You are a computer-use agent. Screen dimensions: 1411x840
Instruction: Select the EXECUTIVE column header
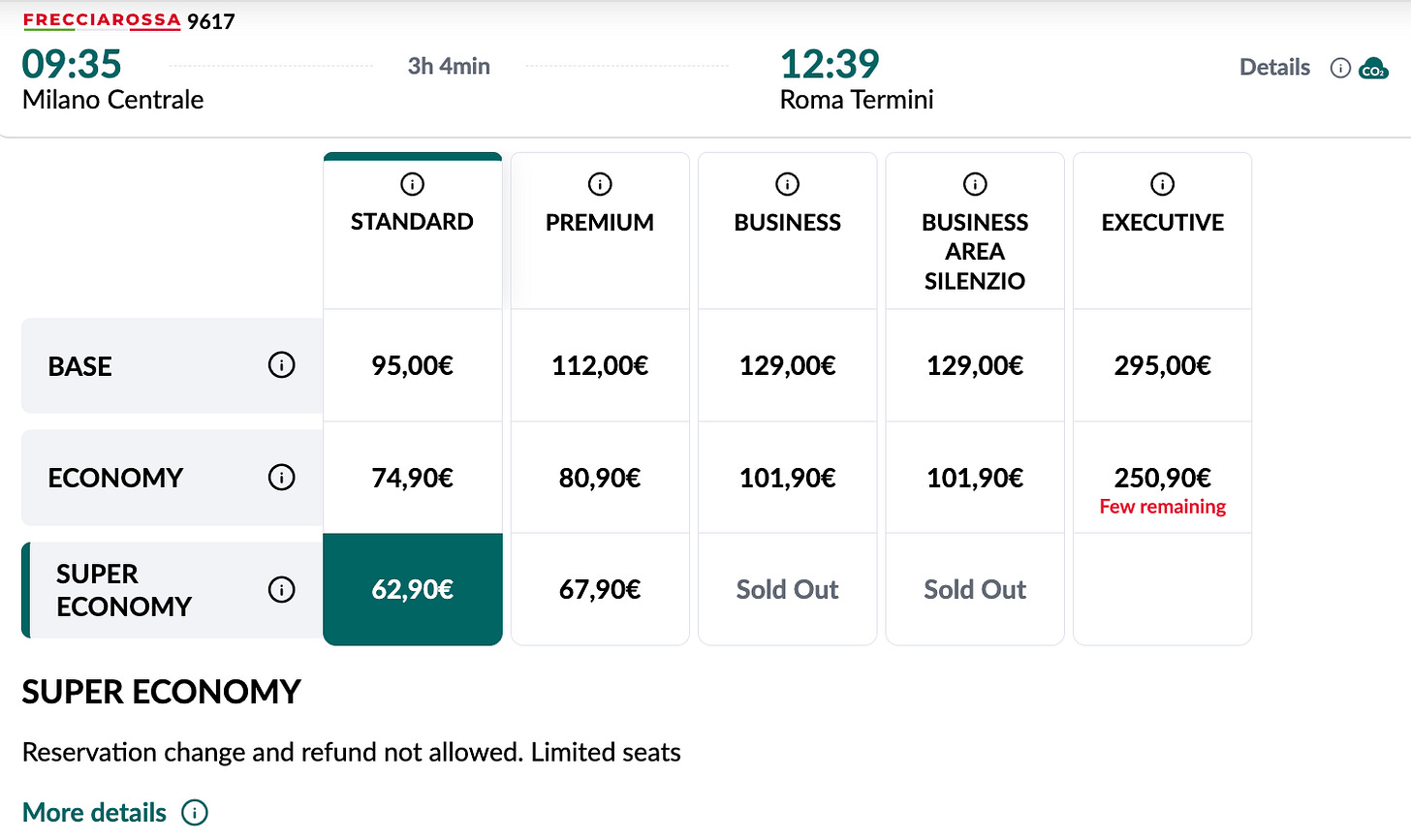(x=1162, y=222)
